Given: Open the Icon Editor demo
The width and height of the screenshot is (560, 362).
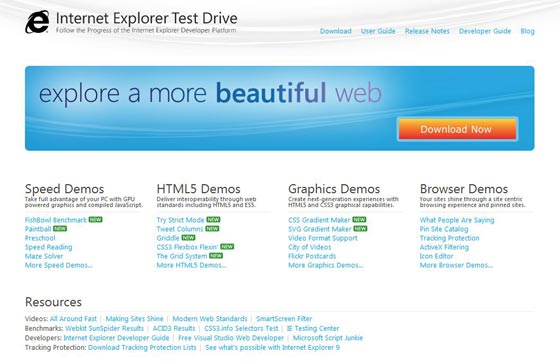Looking at the screenshot, I should [x=436, y=256].
